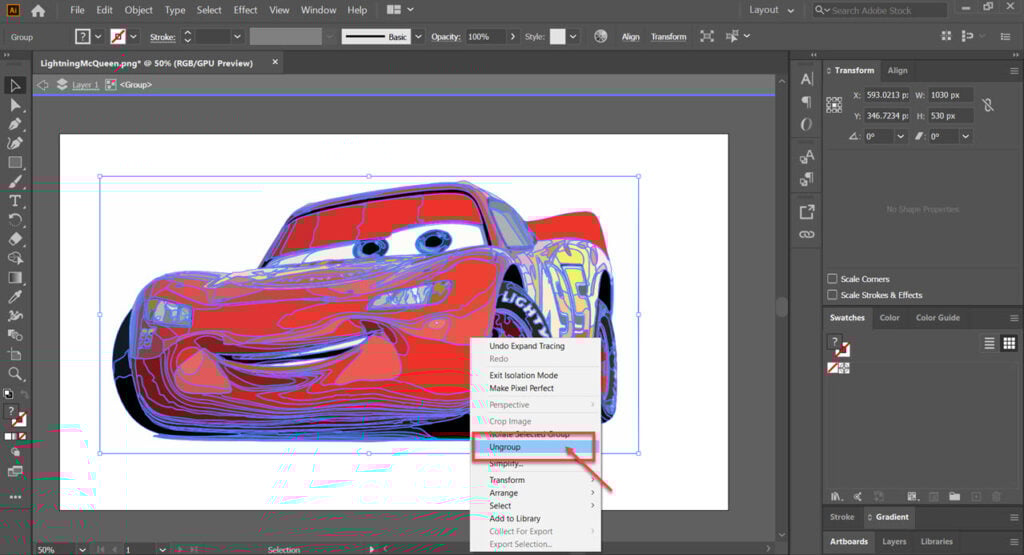Enable Scale Corners checkbox

[x=832, y=279]
